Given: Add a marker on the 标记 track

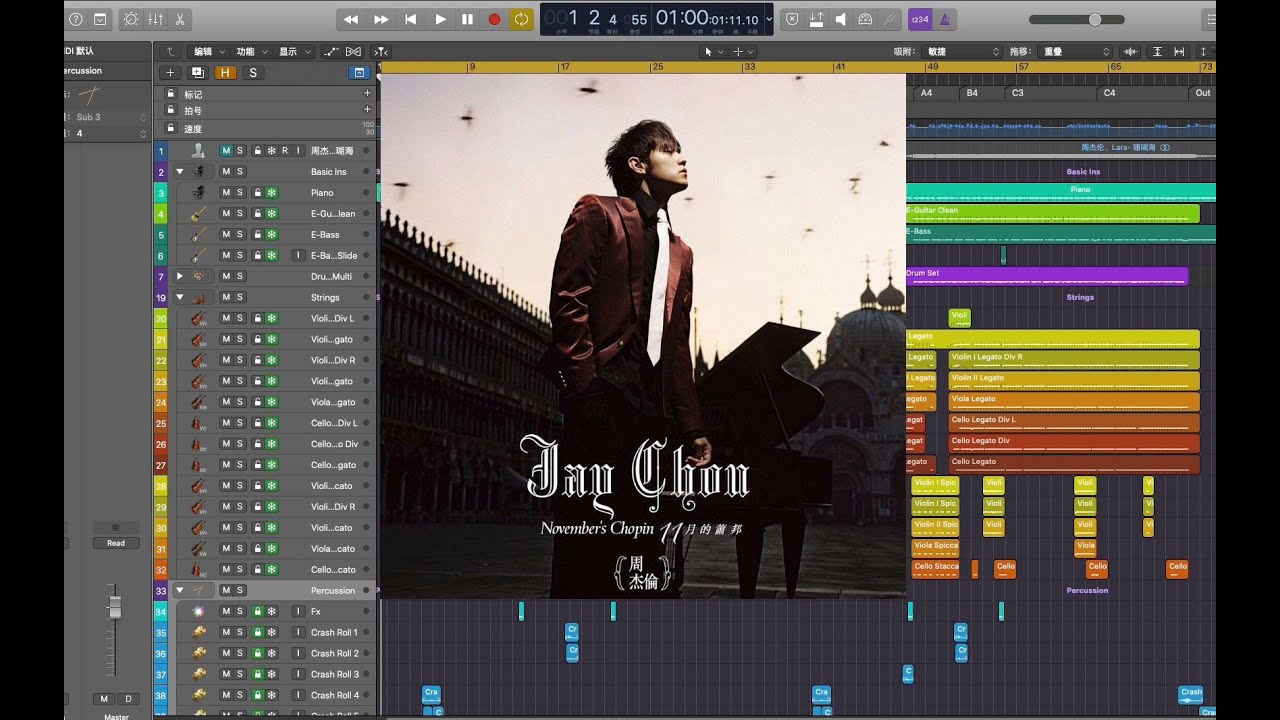Looking at the screenshot, I should click(367, 93).
